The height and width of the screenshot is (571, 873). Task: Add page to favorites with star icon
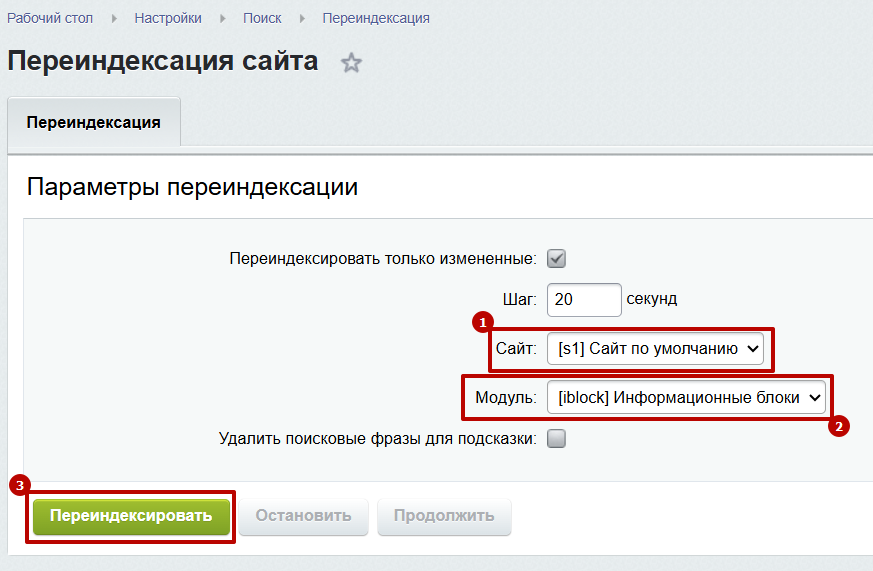351,63
